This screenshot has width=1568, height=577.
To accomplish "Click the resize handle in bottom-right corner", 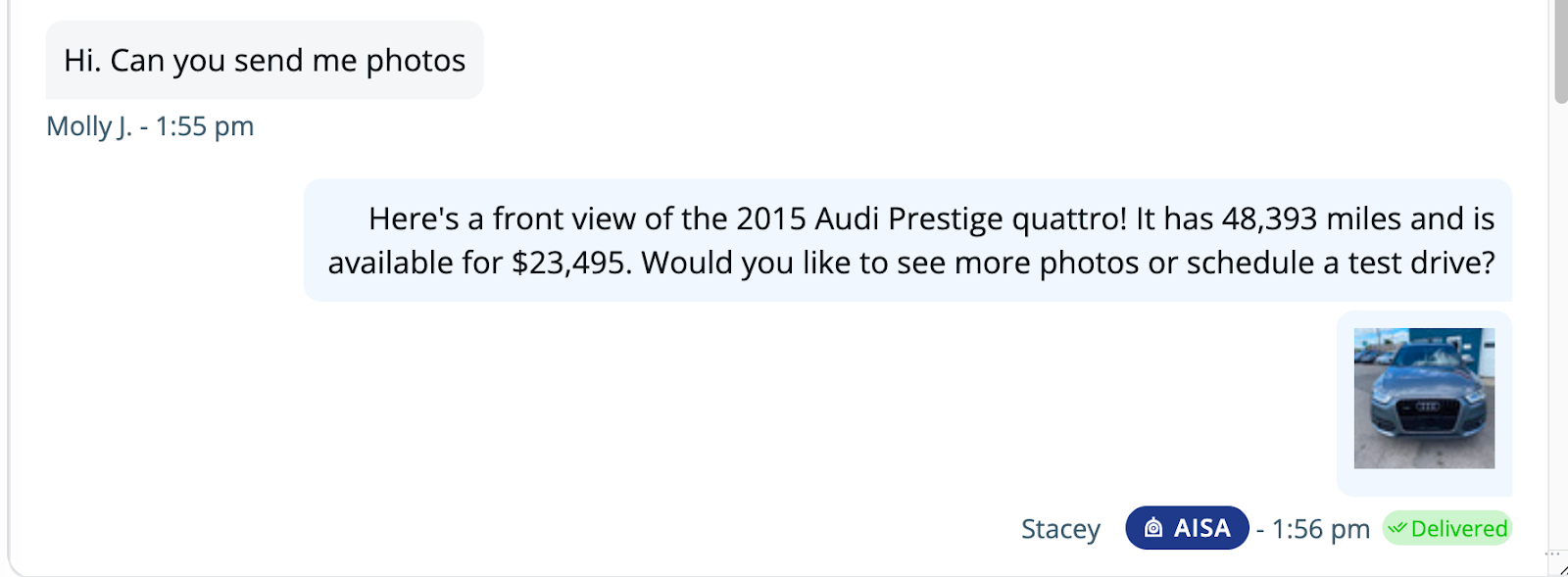I will [1562, 570].
